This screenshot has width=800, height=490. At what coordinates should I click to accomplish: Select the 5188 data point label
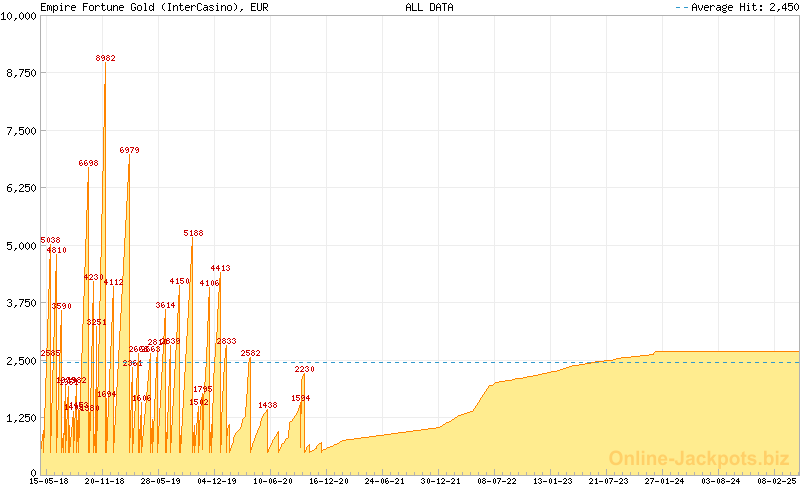(x=194, y=233)
